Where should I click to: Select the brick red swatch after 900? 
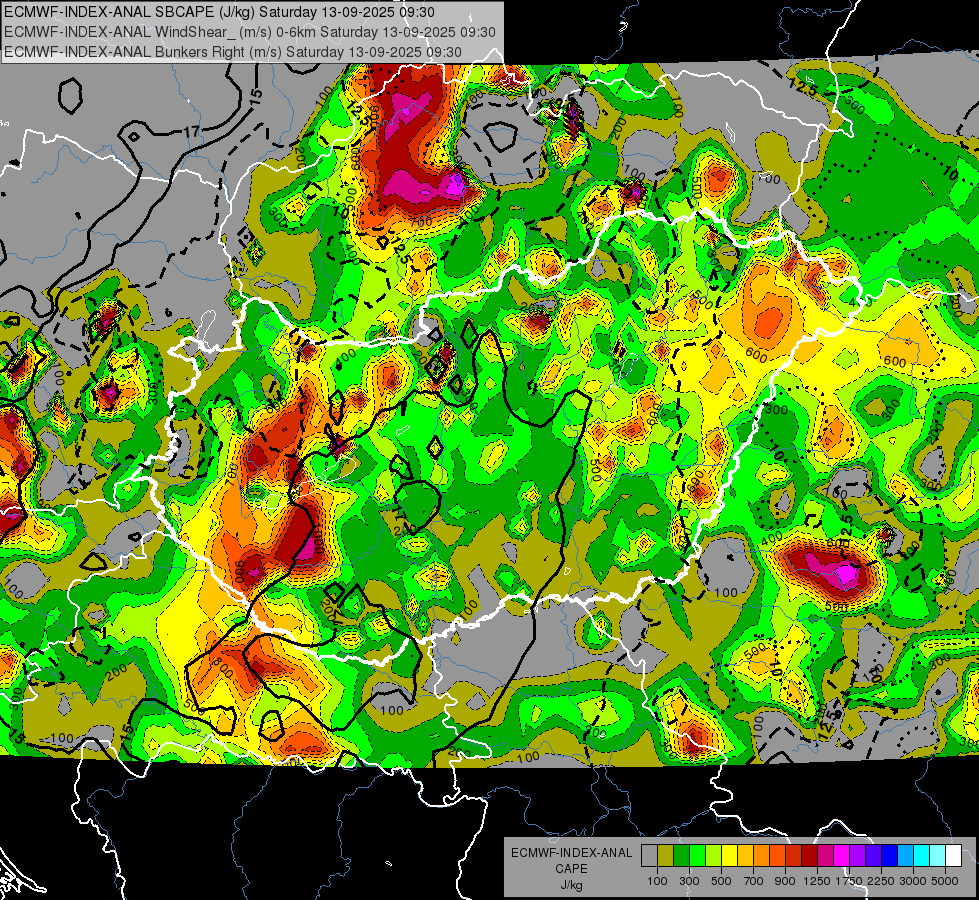pyautogui.click(x=794, y=855)
